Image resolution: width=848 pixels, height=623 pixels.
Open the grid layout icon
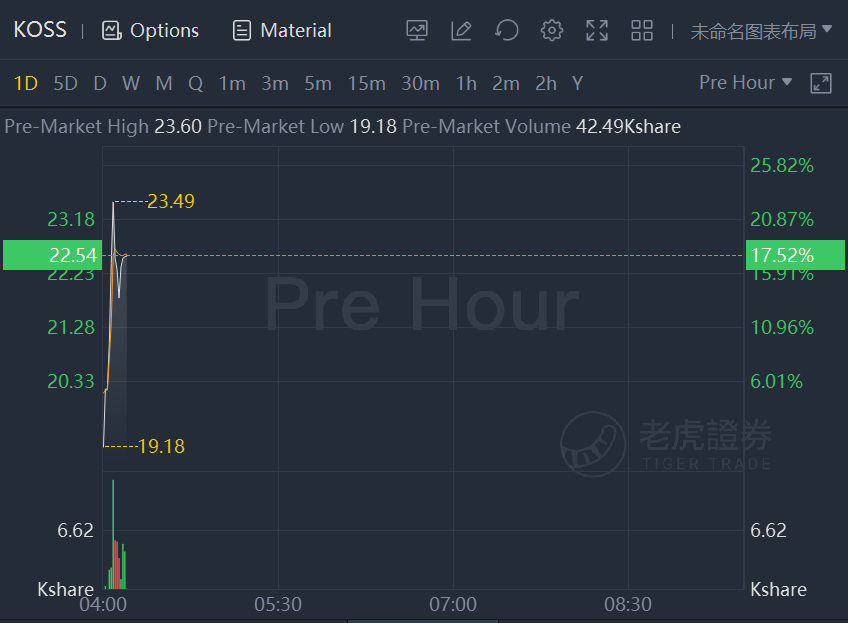(642, 30)
